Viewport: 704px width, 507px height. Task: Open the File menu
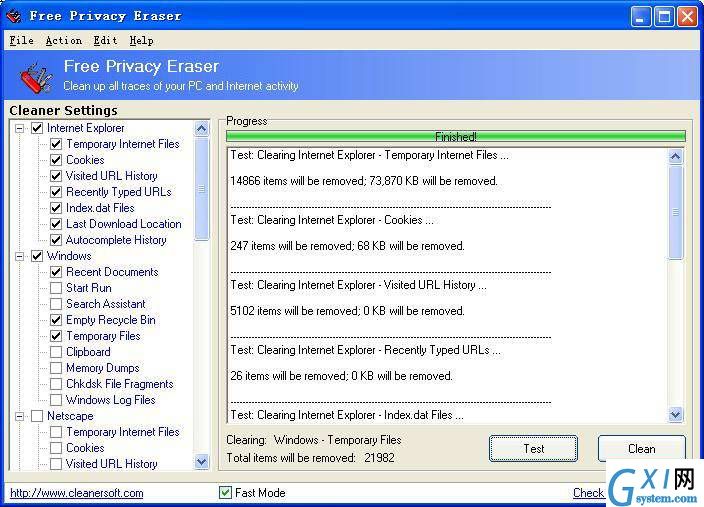[x=22, y=40]
